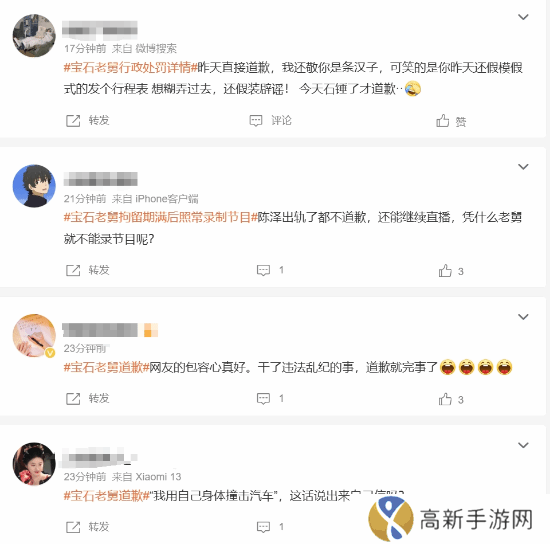The image size is (550, 544).
Task: Open the verified user's avatar on third post
Action: point(34,336)
